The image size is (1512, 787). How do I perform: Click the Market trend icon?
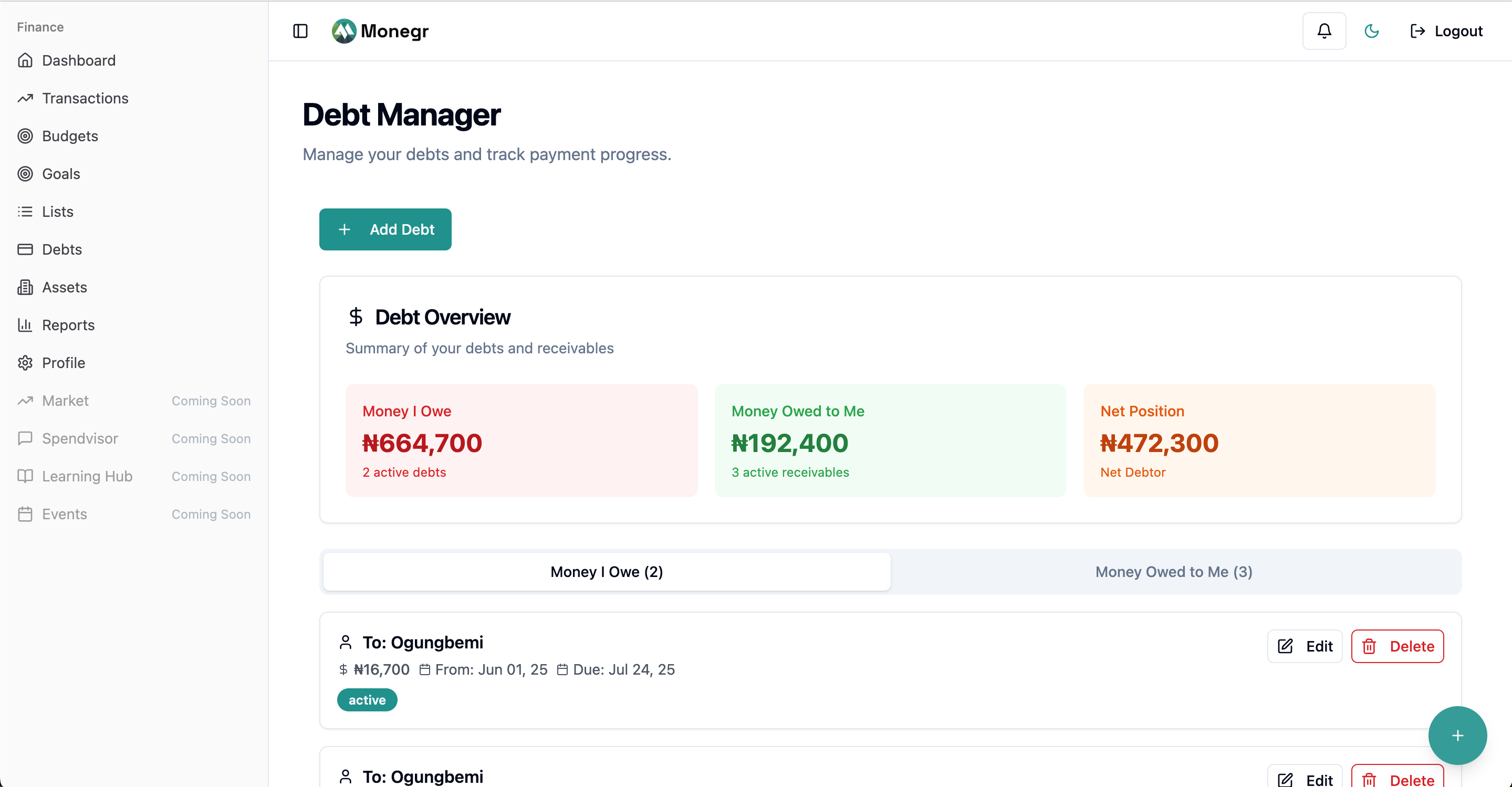tap(25, 401)
